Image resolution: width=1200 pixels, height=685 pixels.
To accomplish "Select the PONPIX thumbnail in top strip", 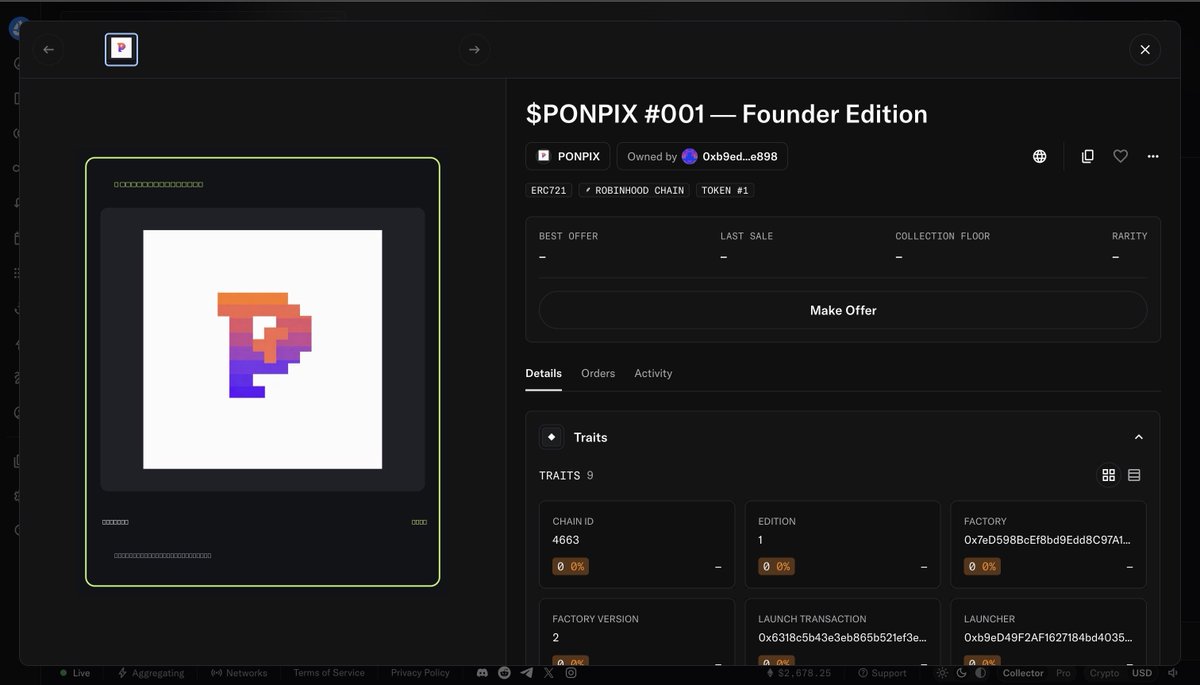I will 121,49.
